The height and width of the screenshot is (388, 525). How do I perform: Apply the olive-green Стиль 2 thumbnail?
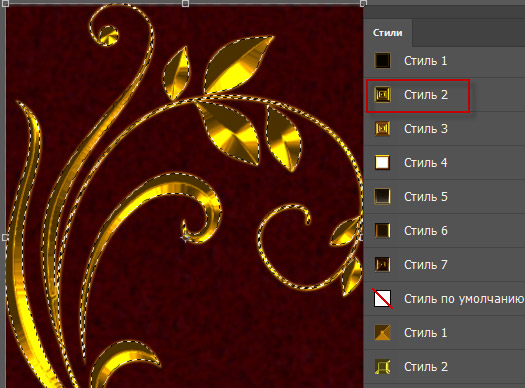382,367
